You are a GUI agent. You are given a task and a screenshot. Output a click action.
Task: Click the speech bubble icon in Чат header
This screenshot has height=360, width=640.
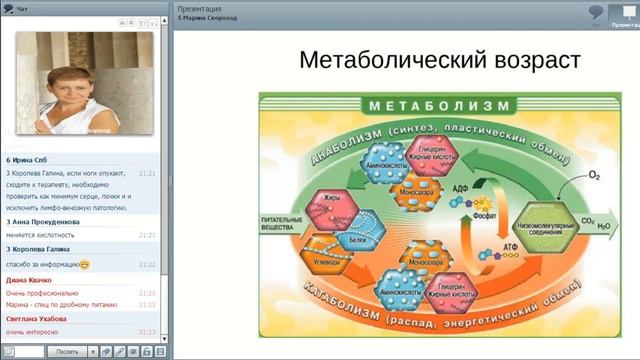[x=8, y=8]
